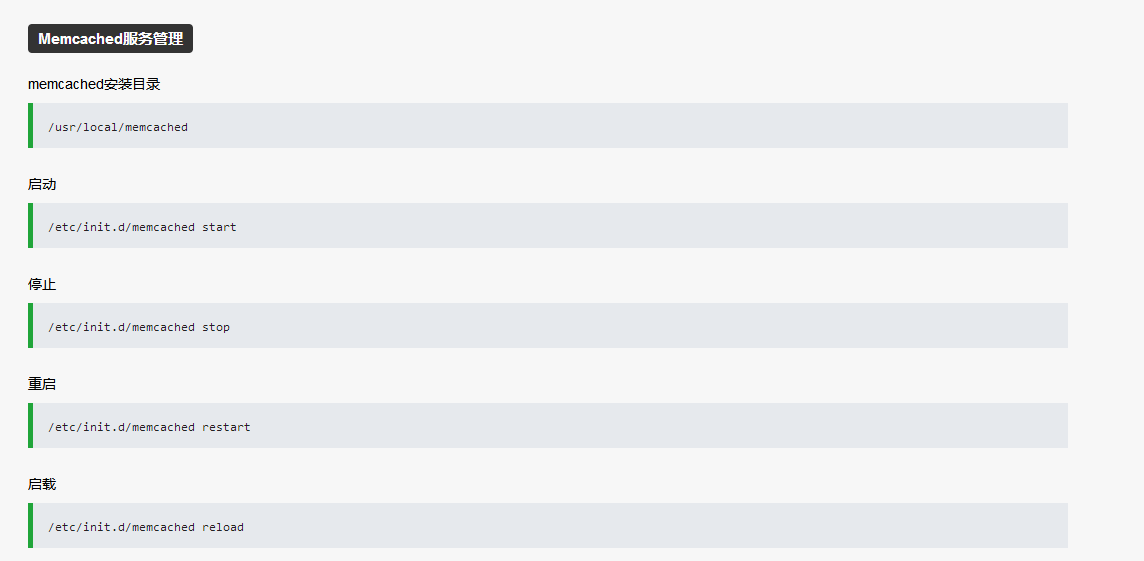Click green bar beside start command block

point(31,225)
